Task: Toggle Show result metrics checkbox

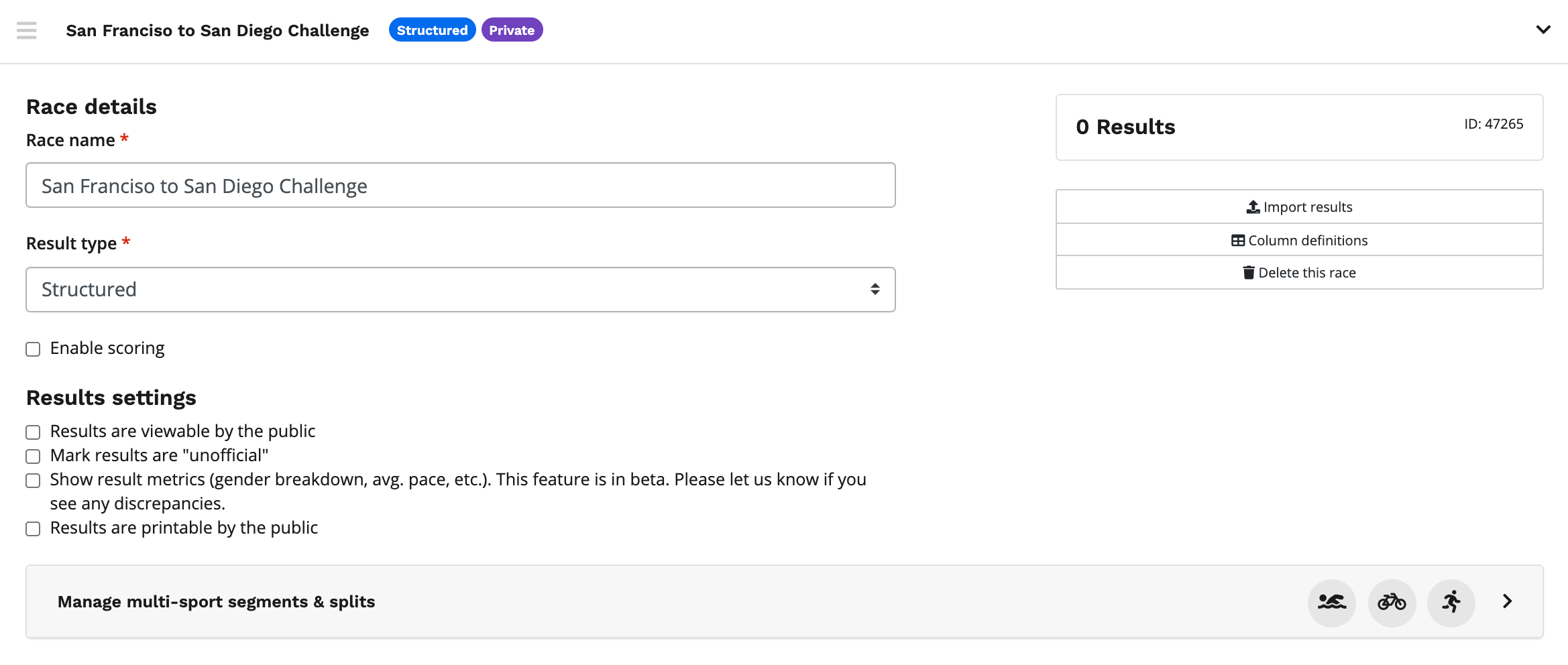Action: click(x=33, y=481)
